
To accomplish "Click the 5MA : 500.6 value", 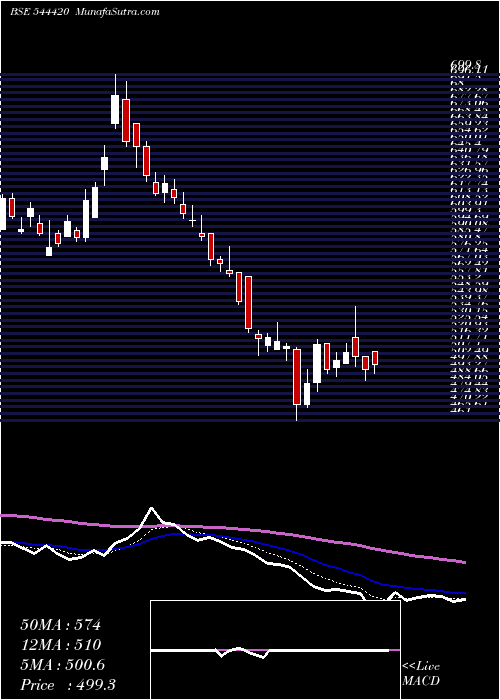I will (x=62, y=665).
